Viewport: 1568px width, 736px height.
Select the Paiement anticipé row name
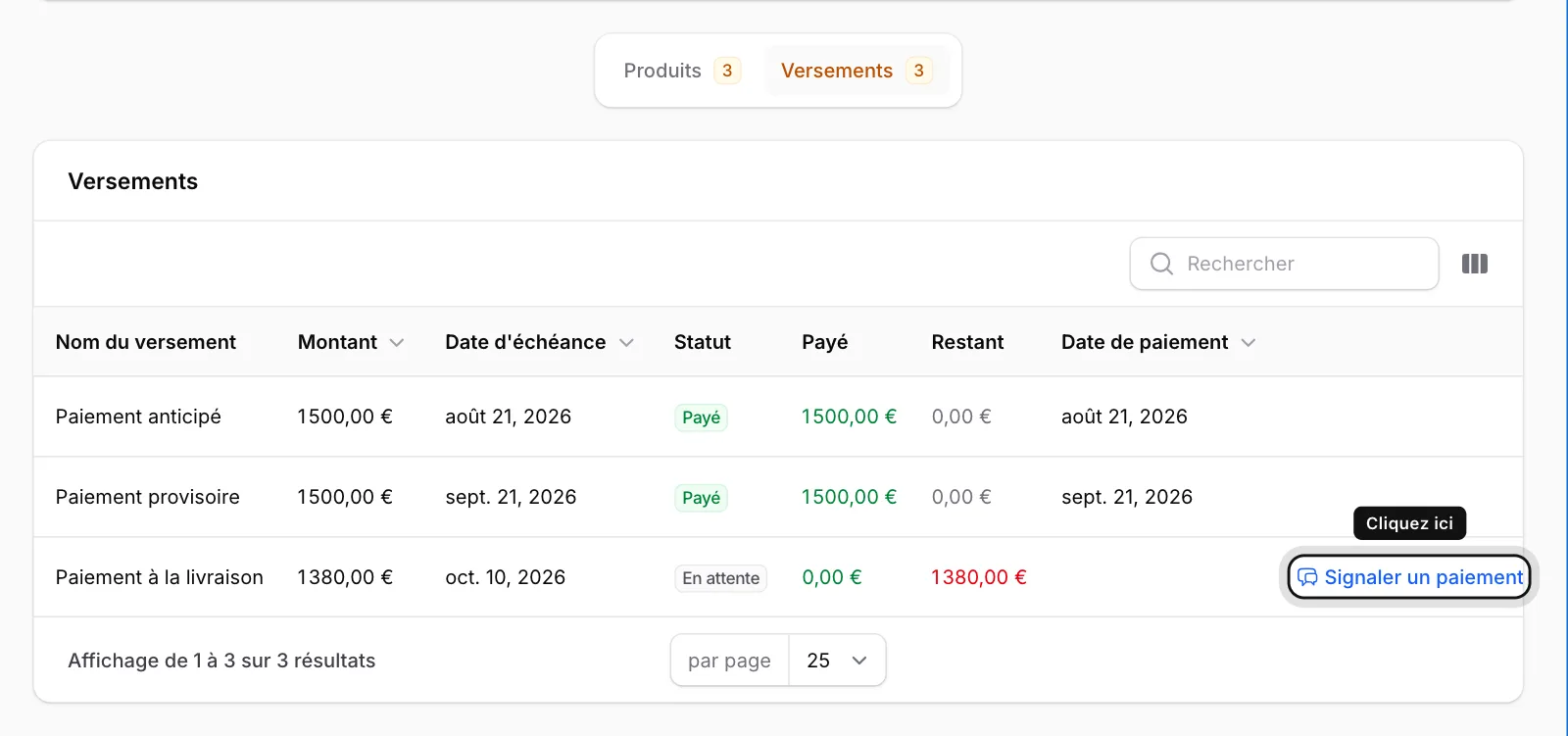pos(138,417)
